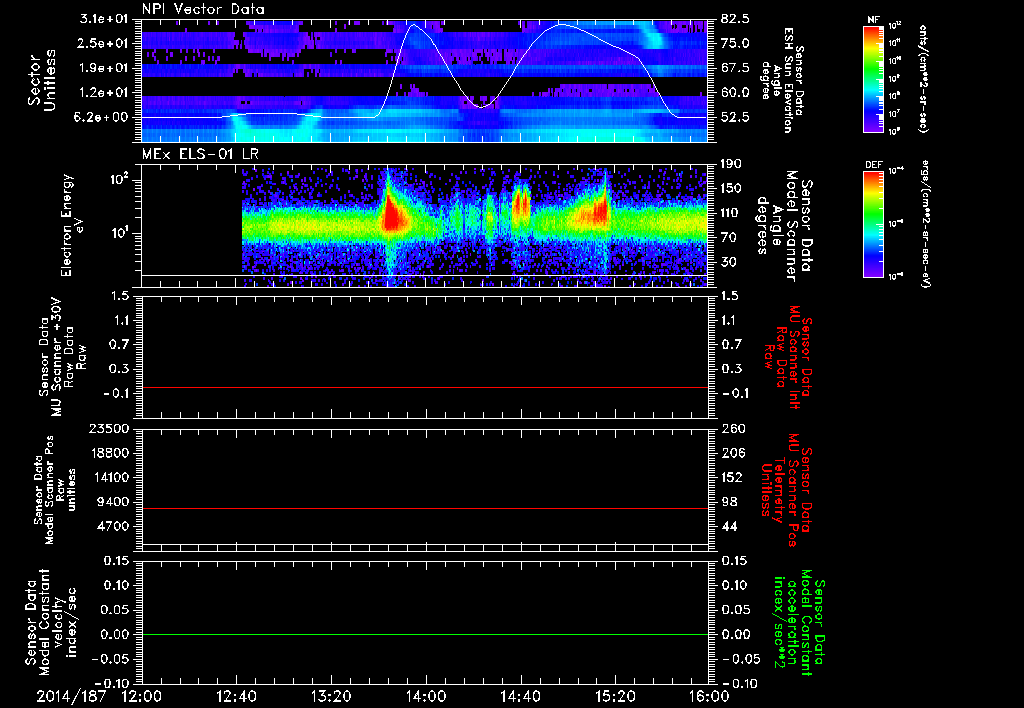This screenshot has height=708, width=1024.
Task: Click the cnts/(cm**2-sr-sec) units label
Action: [923, 79]
